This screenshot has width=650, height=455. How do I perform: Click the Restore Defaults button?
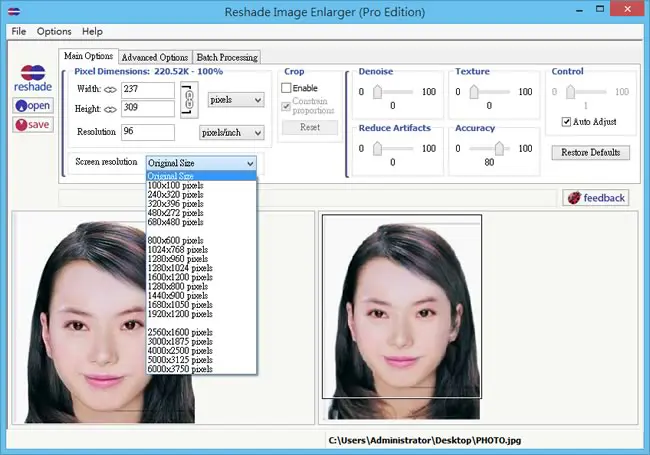(591, 152)
